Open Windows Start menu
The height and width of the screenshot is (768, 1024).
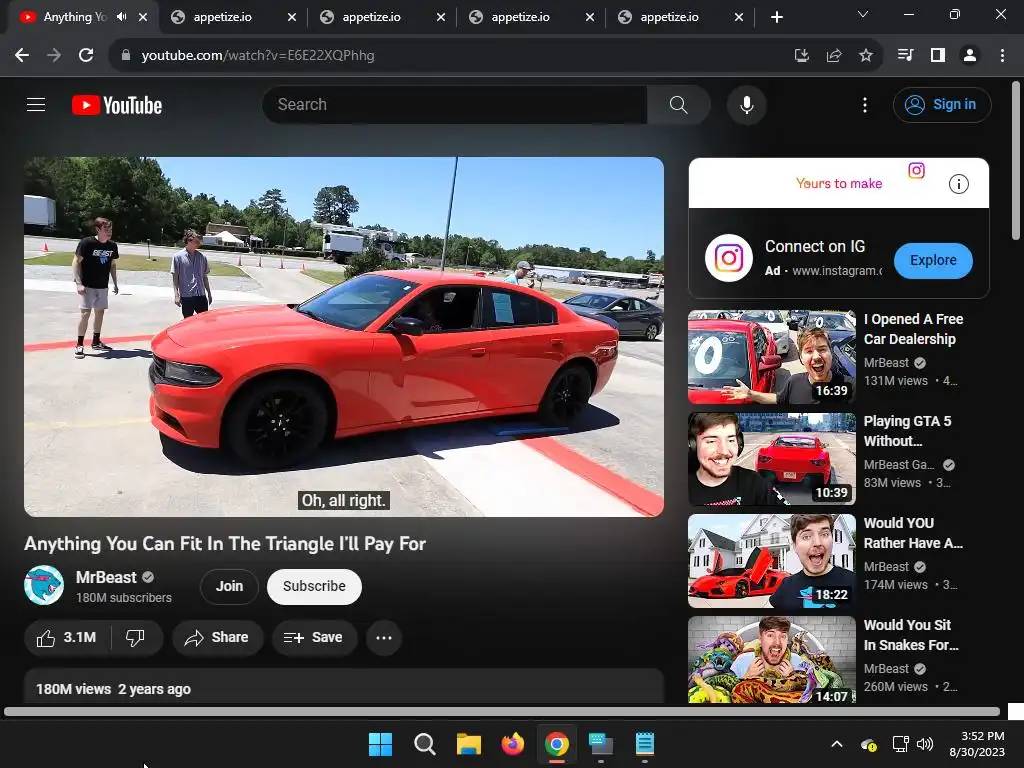(380, 744)
